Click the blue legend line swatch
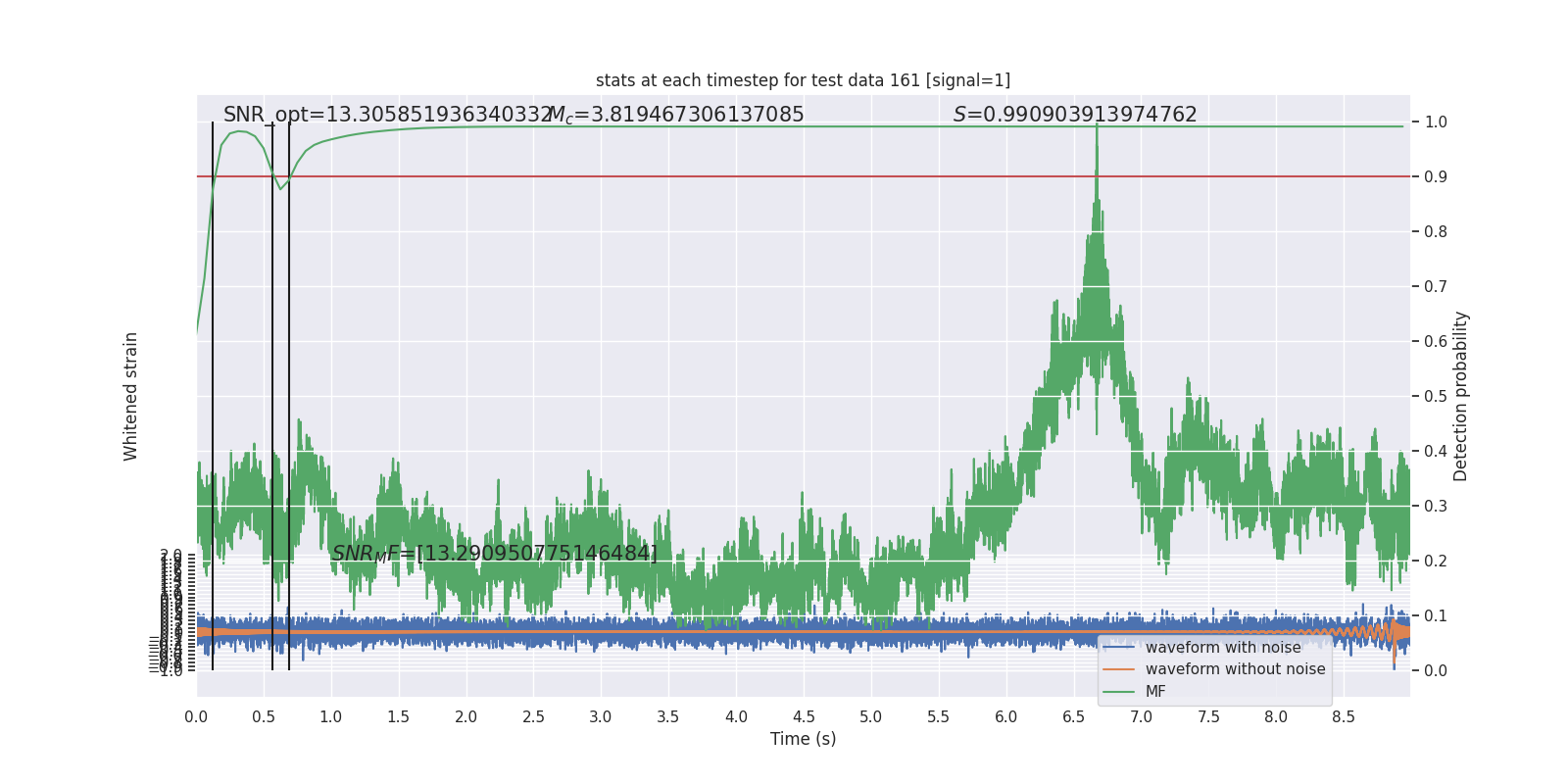Screen dimensions: 1568x784 point(1118,648)
